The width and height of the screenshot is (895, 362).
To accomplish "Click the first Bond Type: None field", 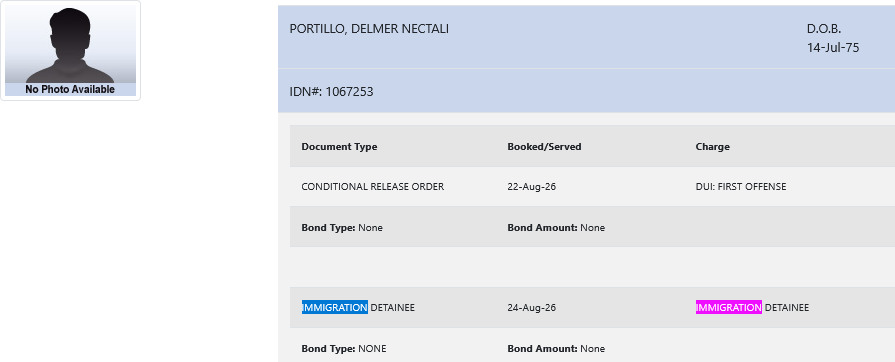I will click(x=342, y=228).
